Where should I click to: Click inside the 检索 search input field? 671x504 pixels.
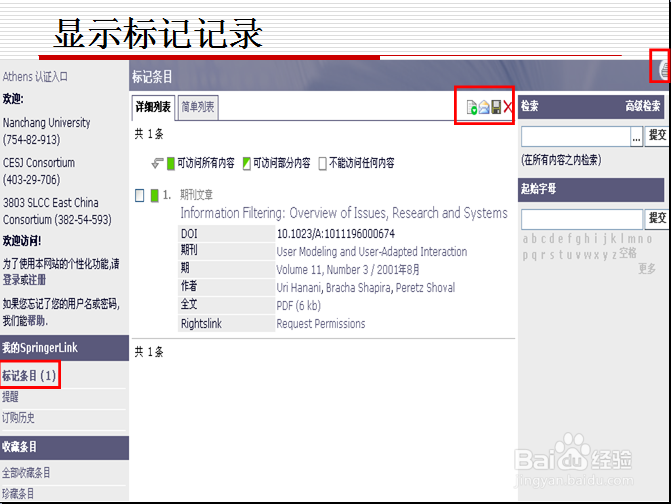[576, 137]
